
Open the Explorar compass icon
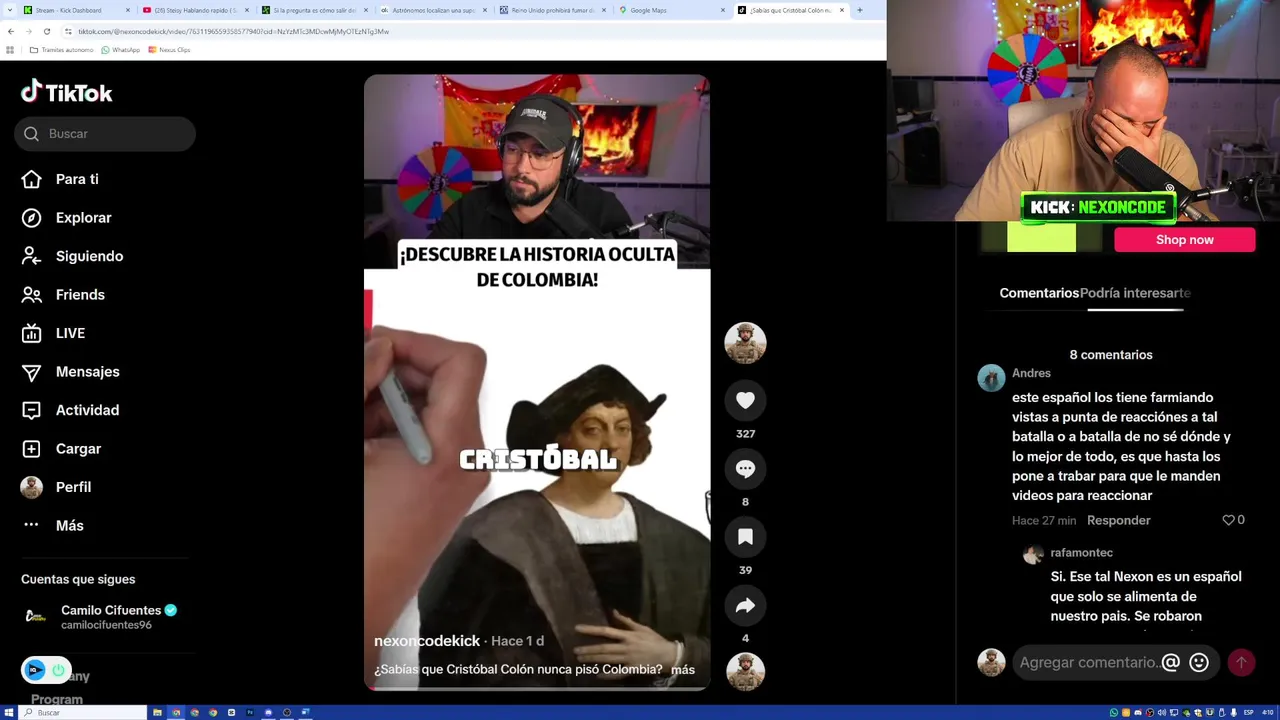click(x=31, y=218)
